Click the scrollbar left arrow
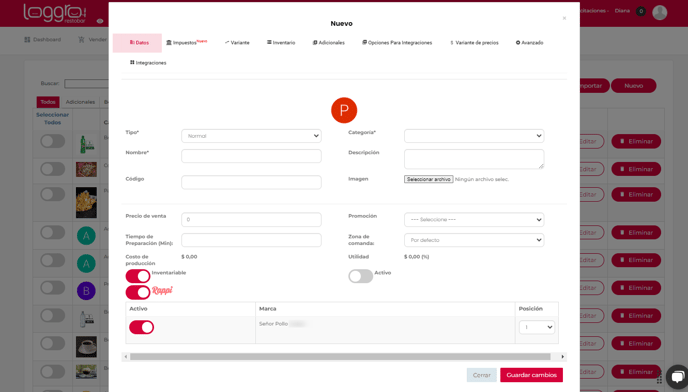The width and height of the screenshot is (688, 392). [125, 356]
